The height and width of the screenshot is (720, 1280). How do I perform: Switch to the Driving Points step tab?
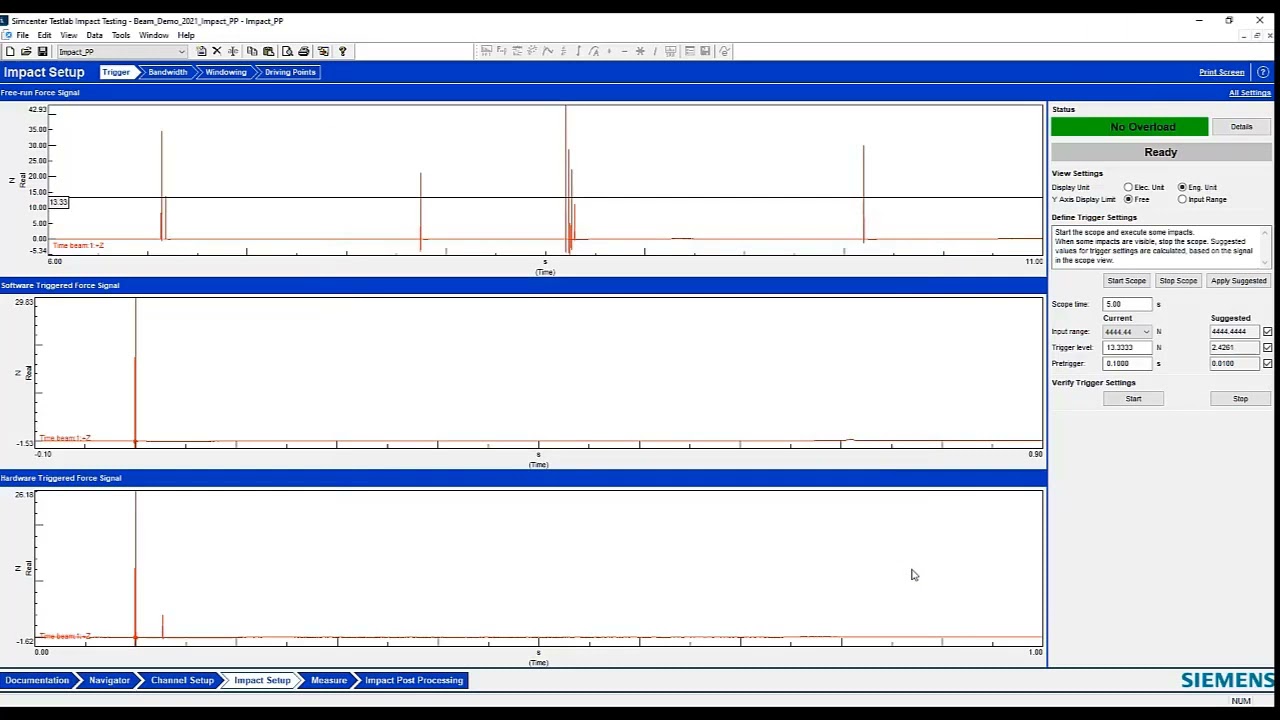tap(290, 72)
